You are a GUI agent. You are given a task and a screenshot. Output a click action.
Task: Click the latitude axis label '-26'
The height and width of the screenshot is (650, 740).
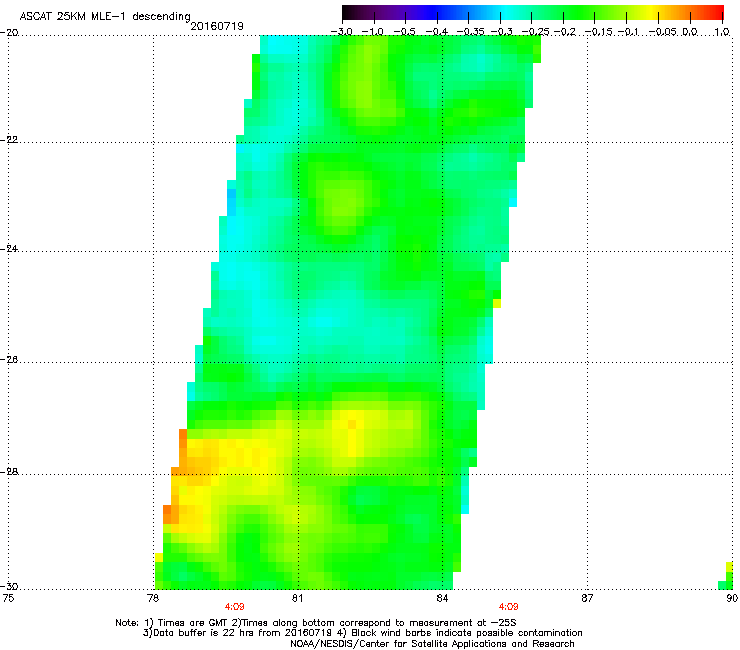(x=9, y=360)
